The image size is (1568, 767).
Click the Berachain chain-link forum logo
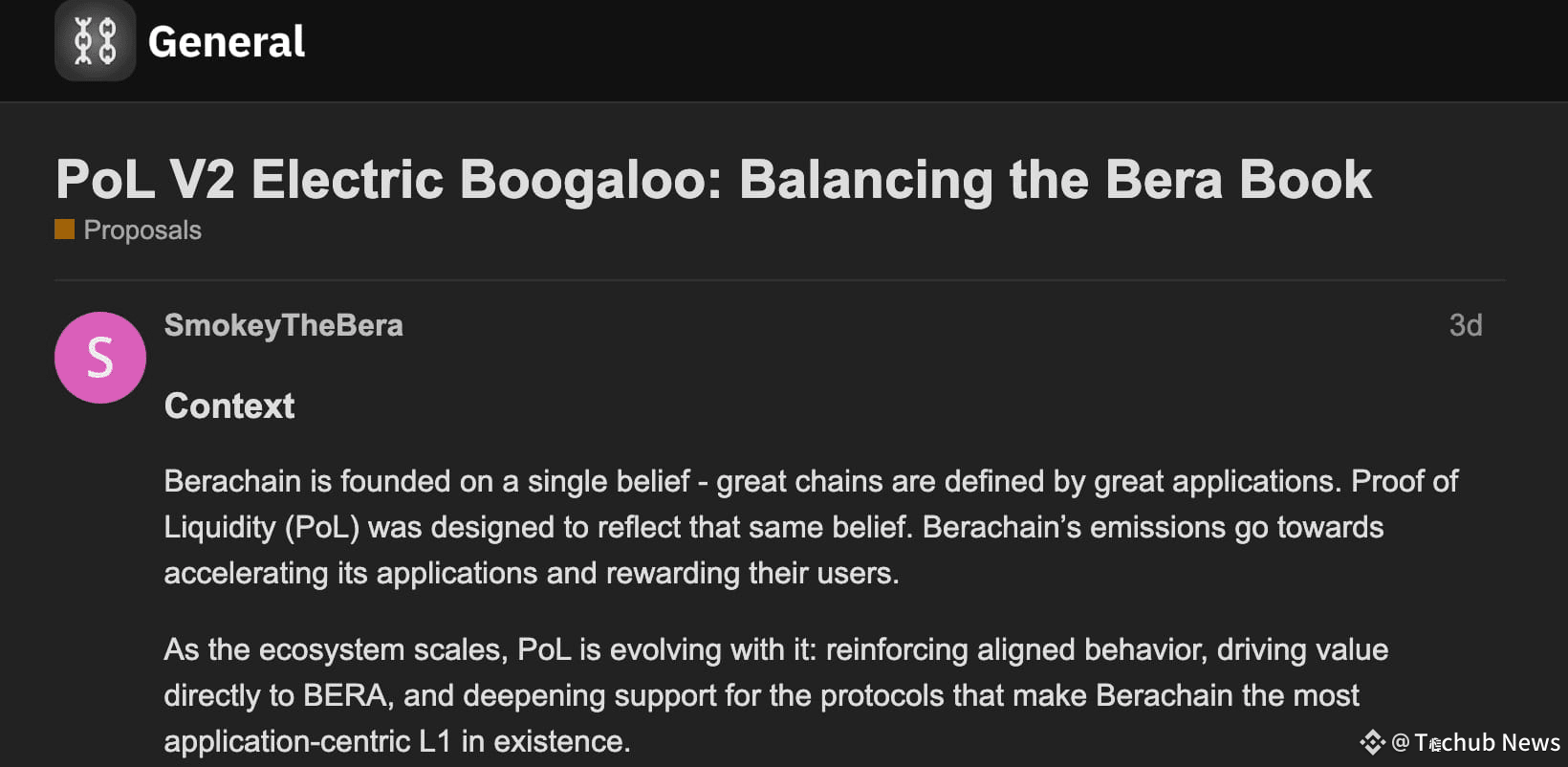[95, 40]
